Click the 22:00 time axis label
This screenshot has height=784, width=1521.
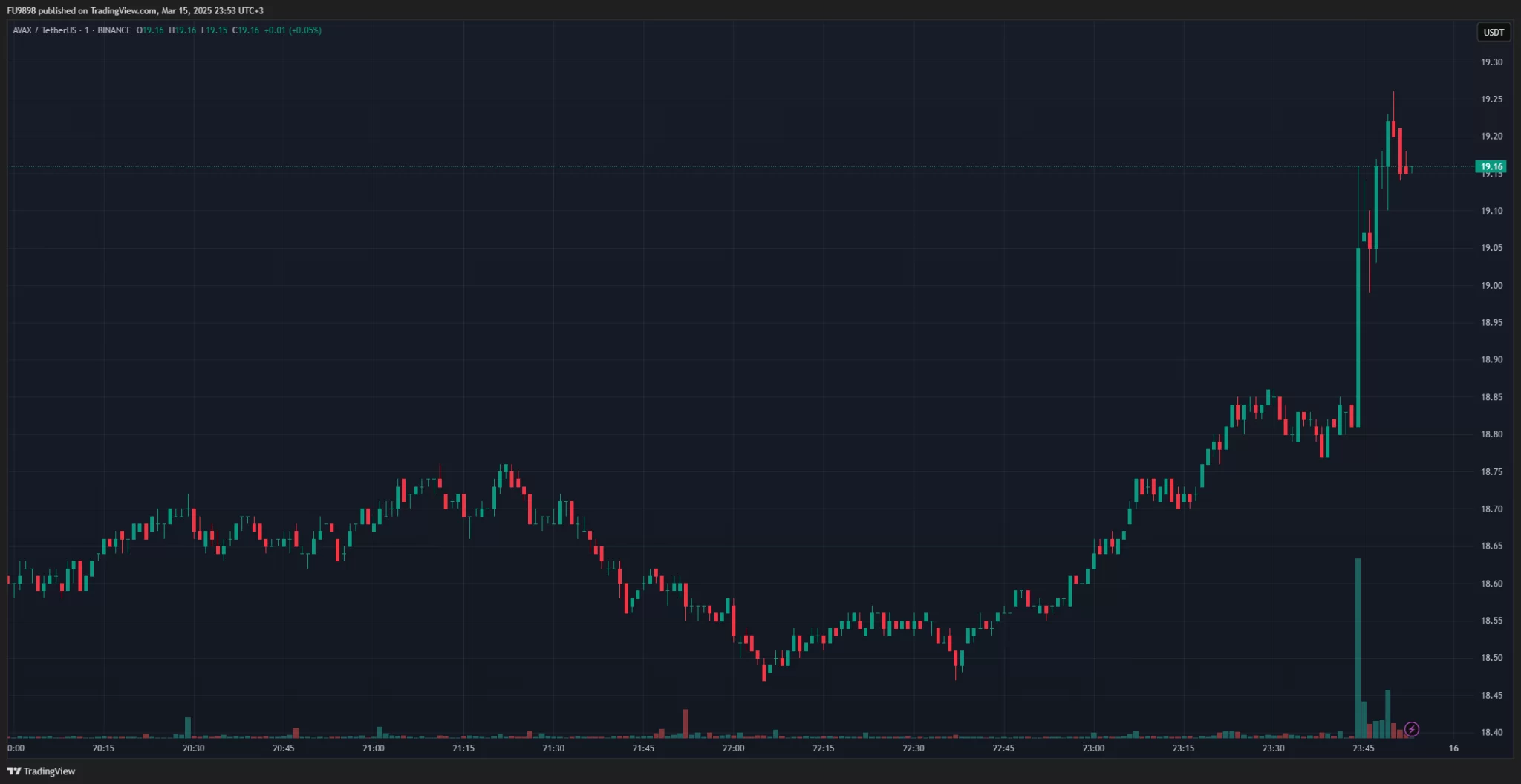733,748
